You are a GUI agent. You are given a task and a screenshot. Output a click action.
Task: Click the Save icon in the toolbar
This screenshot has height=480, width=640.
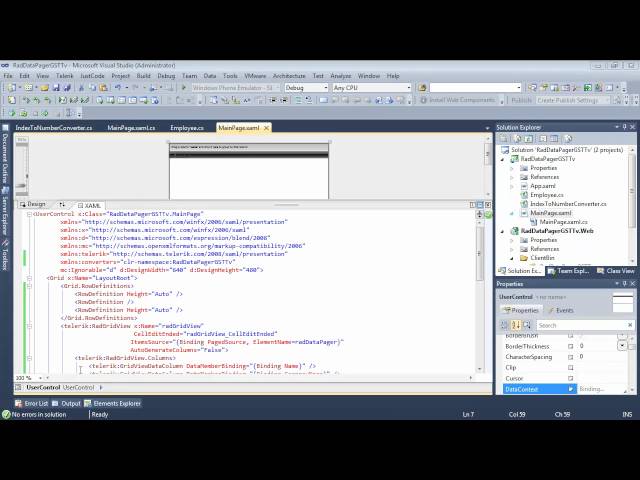click(x=56, y=88)
